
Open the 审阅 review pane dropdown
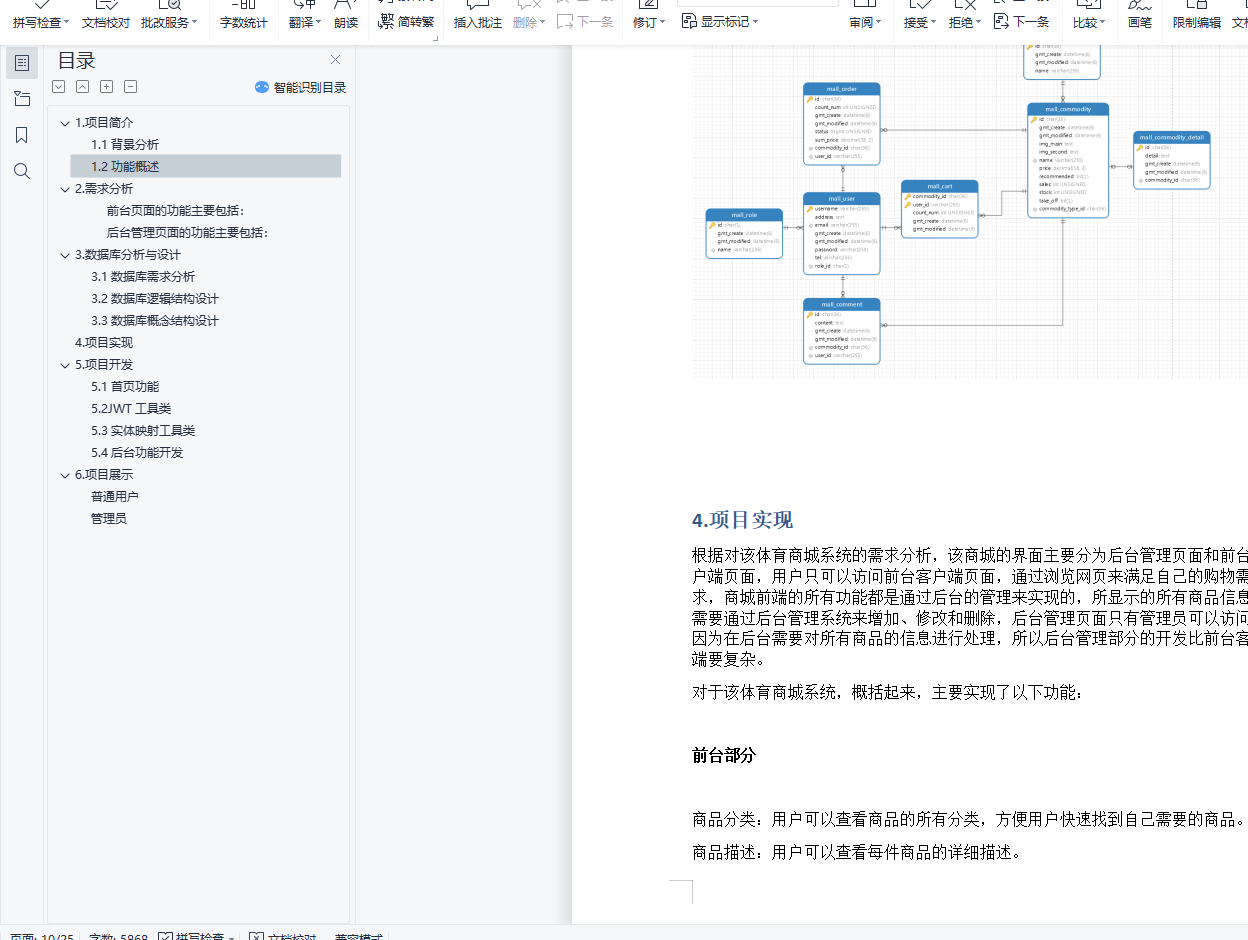(x=866, y=22)
